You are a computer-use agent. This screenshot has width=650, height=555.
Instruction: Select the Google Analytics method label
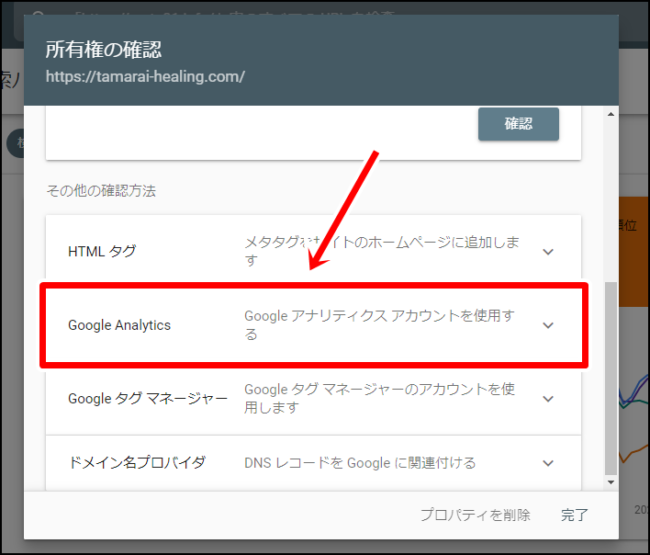[119, 325]
